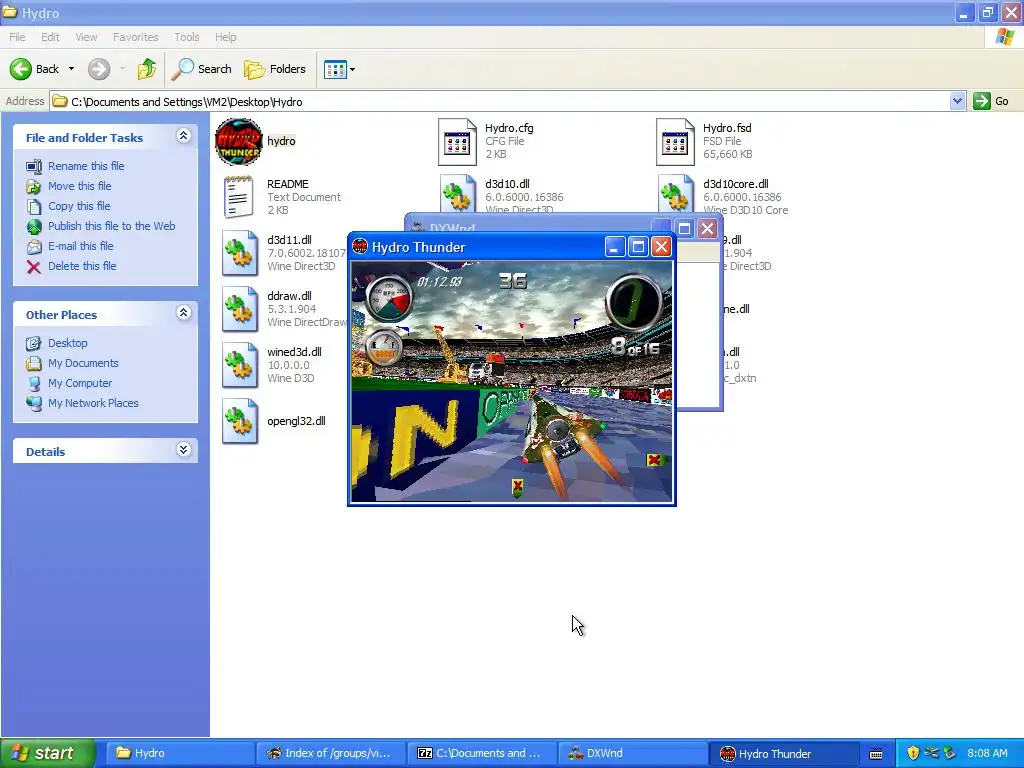Viewport: 1024px width, 768px height.
Task: Open the Help menu
Action: point(226,37)
